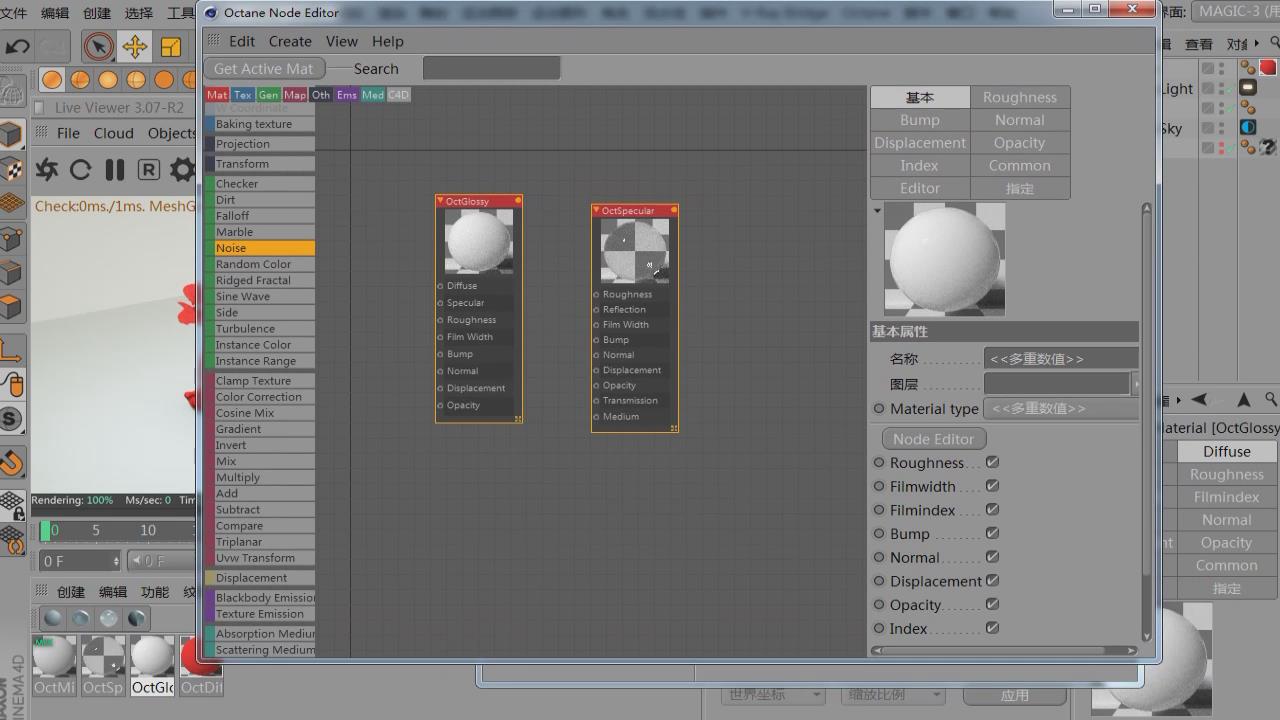Toggle the Normal checkbox
Viewport: 1280px width, 720px height.
pyautogui.click(x=992, y=557)
